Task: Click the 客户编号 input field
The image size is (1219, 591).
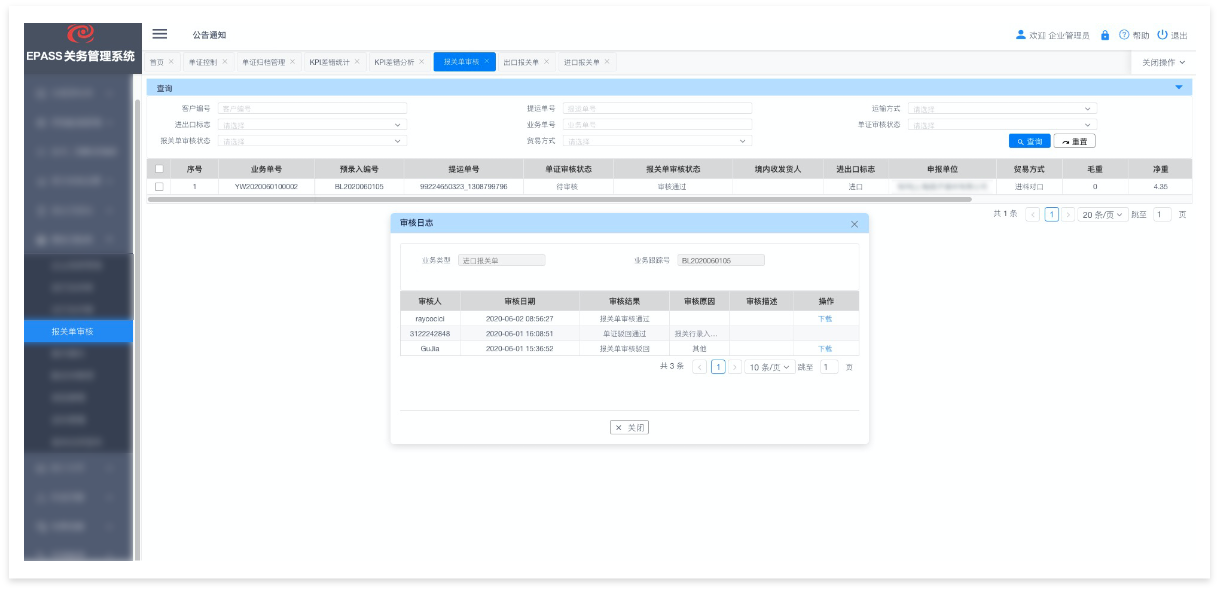Action: point(313,109)
